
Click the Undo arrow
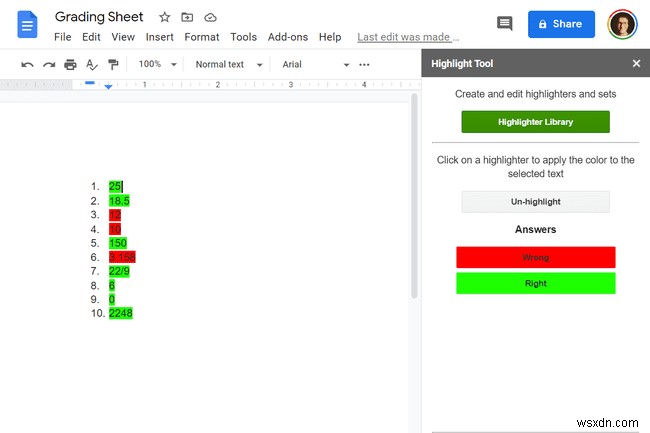click(27, 64)
